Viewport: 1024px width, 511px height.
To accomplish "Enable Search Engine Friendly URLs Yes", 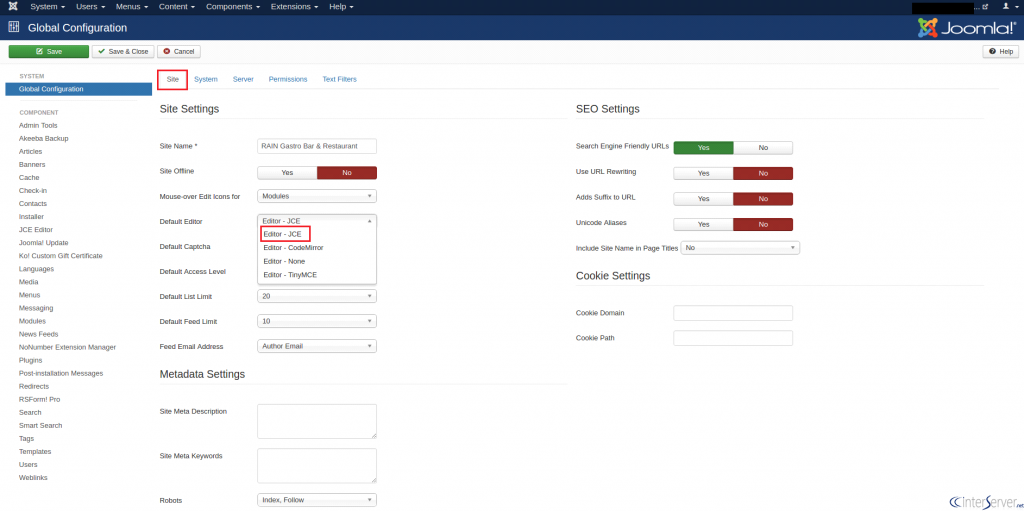I will pyautogui.click(x=703, y=148).
